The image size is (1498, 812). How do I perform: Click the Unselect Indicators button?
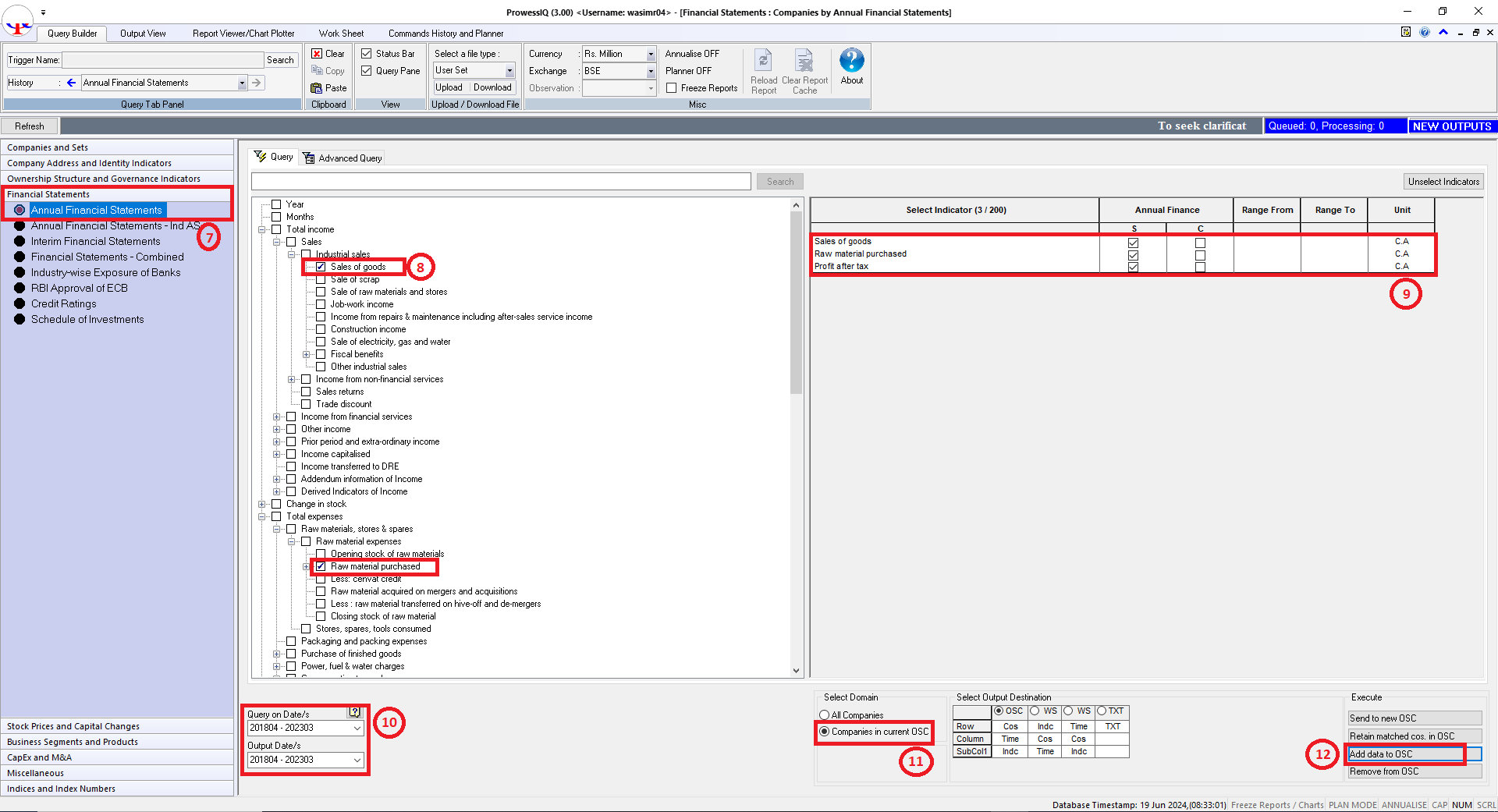(x=1443, y=182)
